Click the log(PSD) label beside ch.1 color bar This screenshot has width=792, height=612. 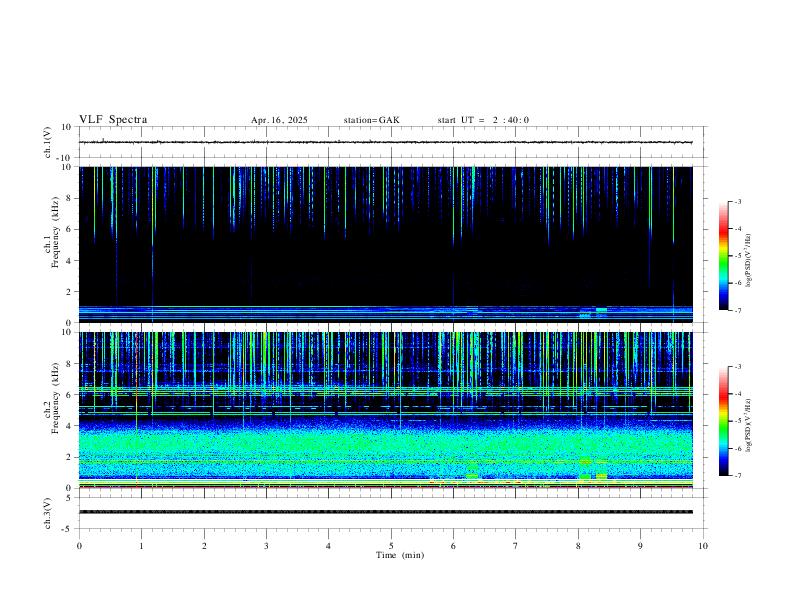click(748, 261)
